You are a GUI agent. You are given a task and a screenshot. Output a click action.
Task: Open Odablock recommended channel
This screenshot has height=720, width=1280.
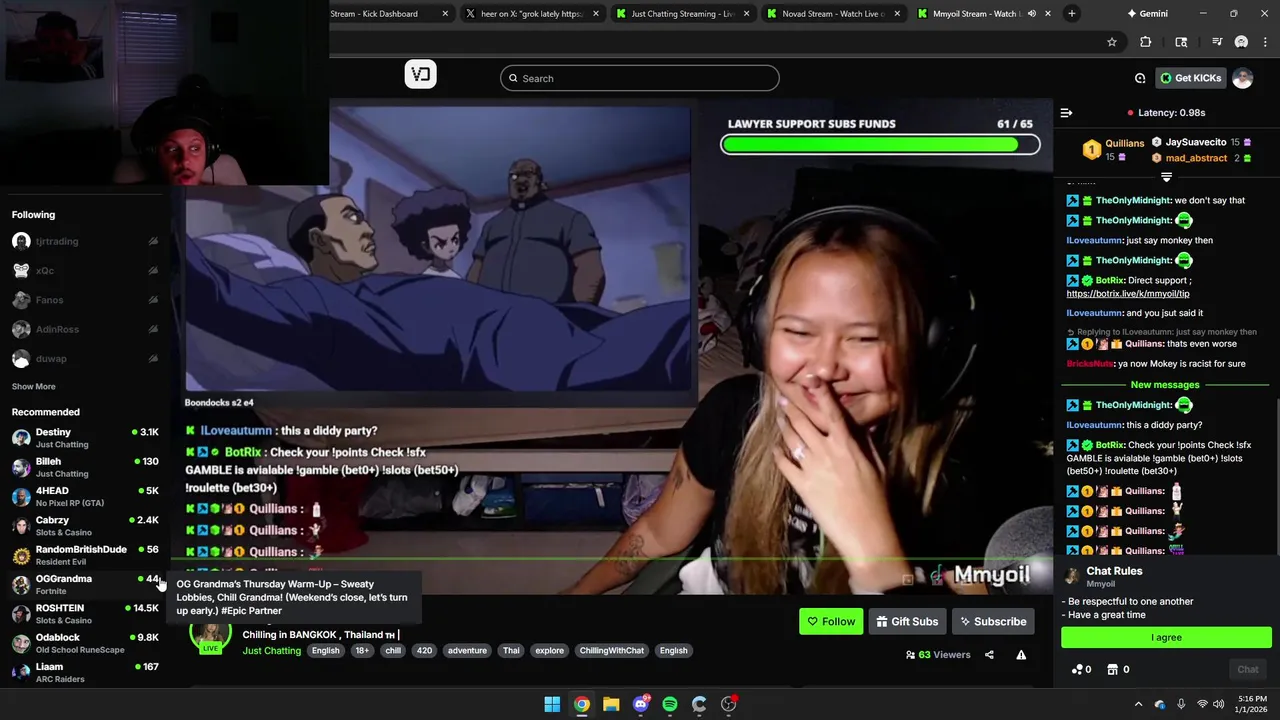(x=85, y=643)
